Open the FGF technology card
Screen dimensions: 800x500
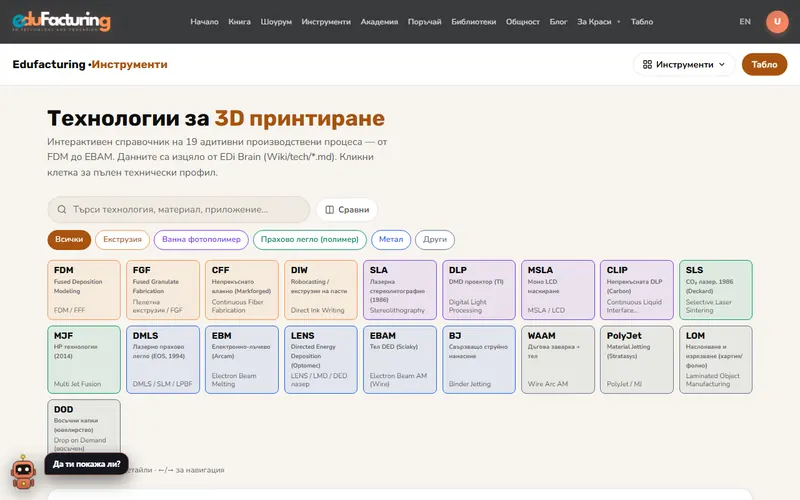click(x=163, y=290)
